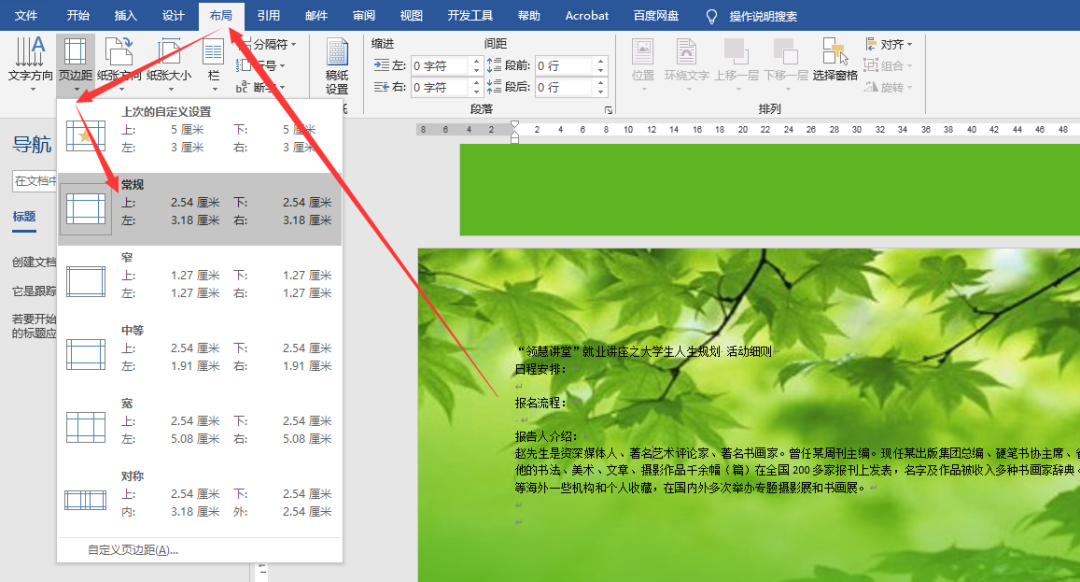Screen dimensions: 1080x582
Task: Click 报告人介绍 line in the document
Action: (x=548, y=436)
